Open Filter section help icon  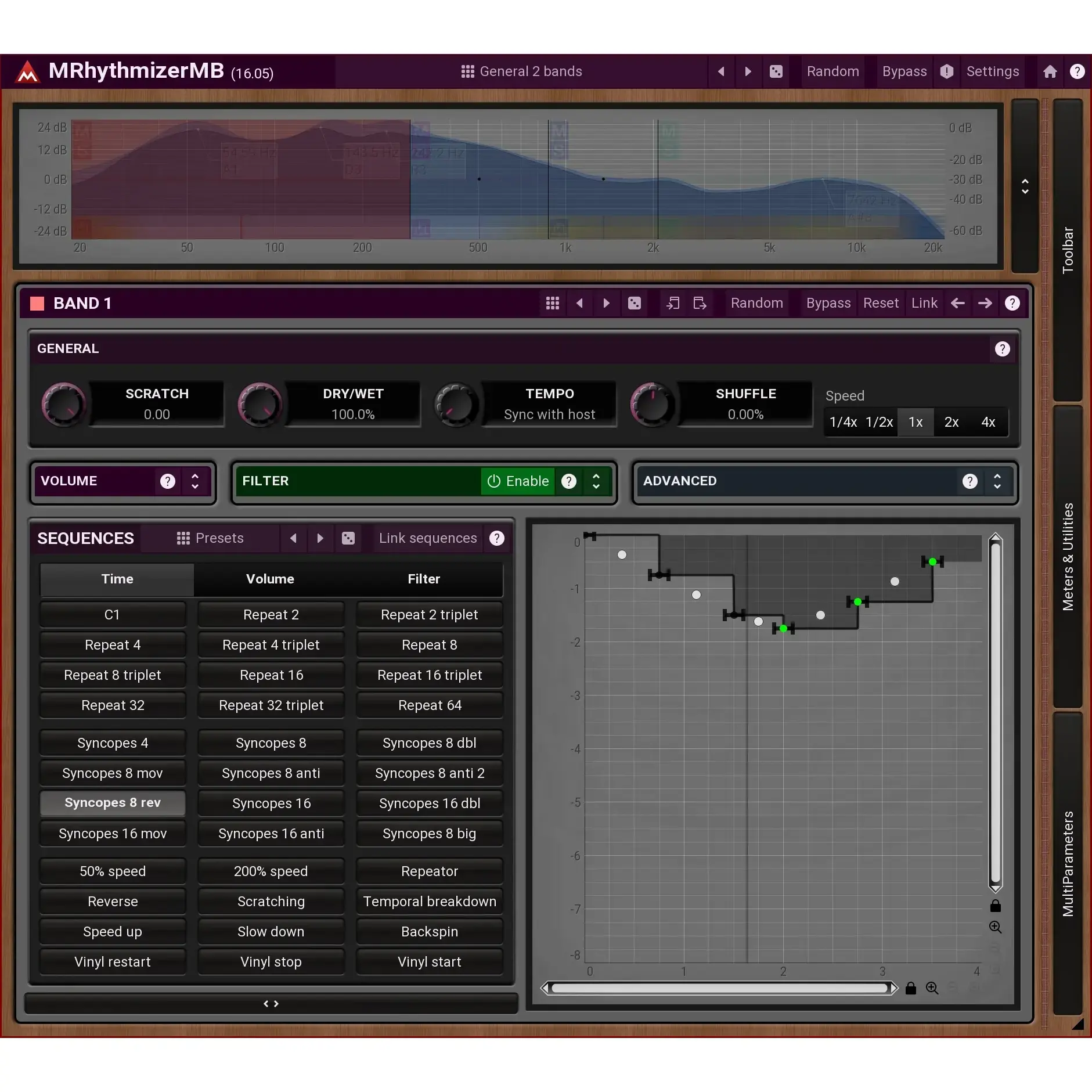click(570, 481)
